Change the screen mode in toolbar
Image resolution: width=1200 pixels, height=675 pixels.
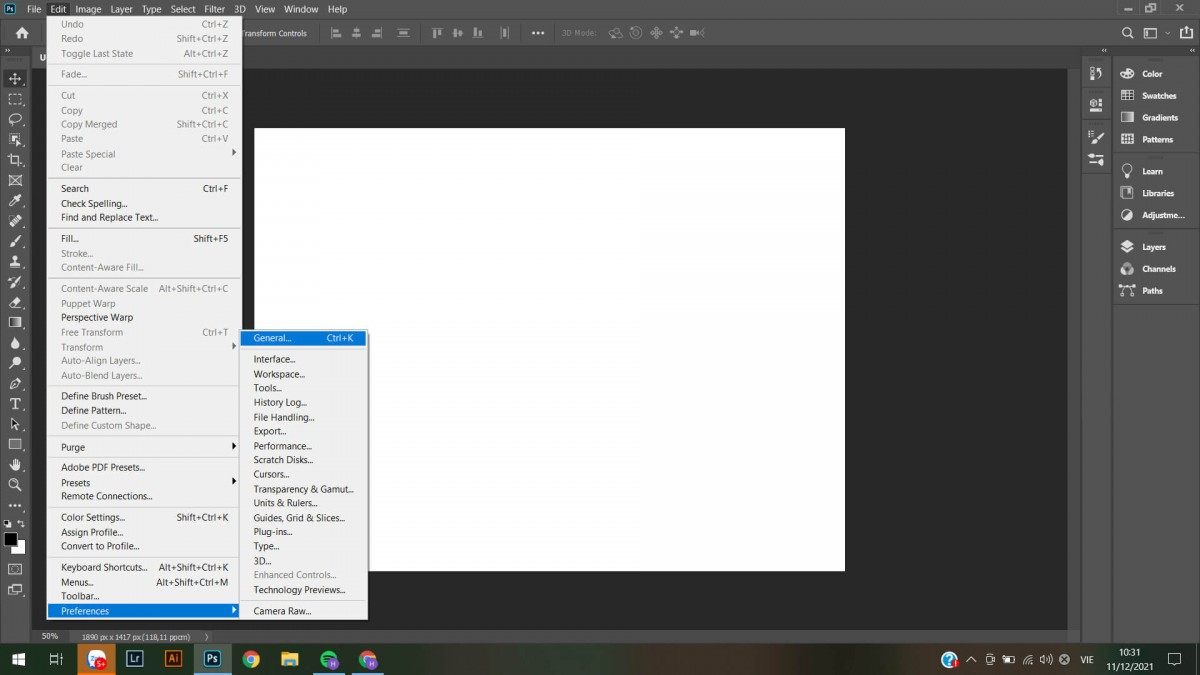point(15,591)
